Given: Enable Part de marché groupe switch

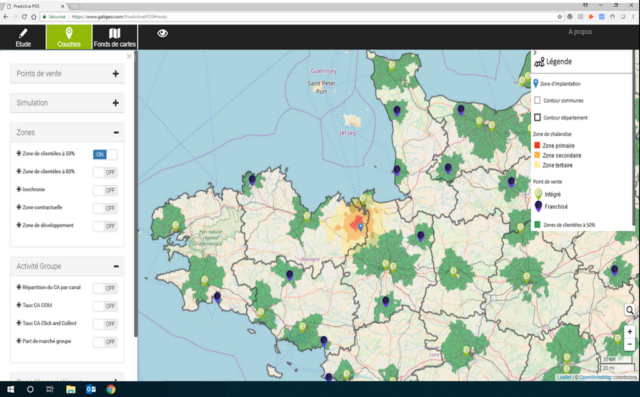Looking at the screenshot, I should pos(105,342).
